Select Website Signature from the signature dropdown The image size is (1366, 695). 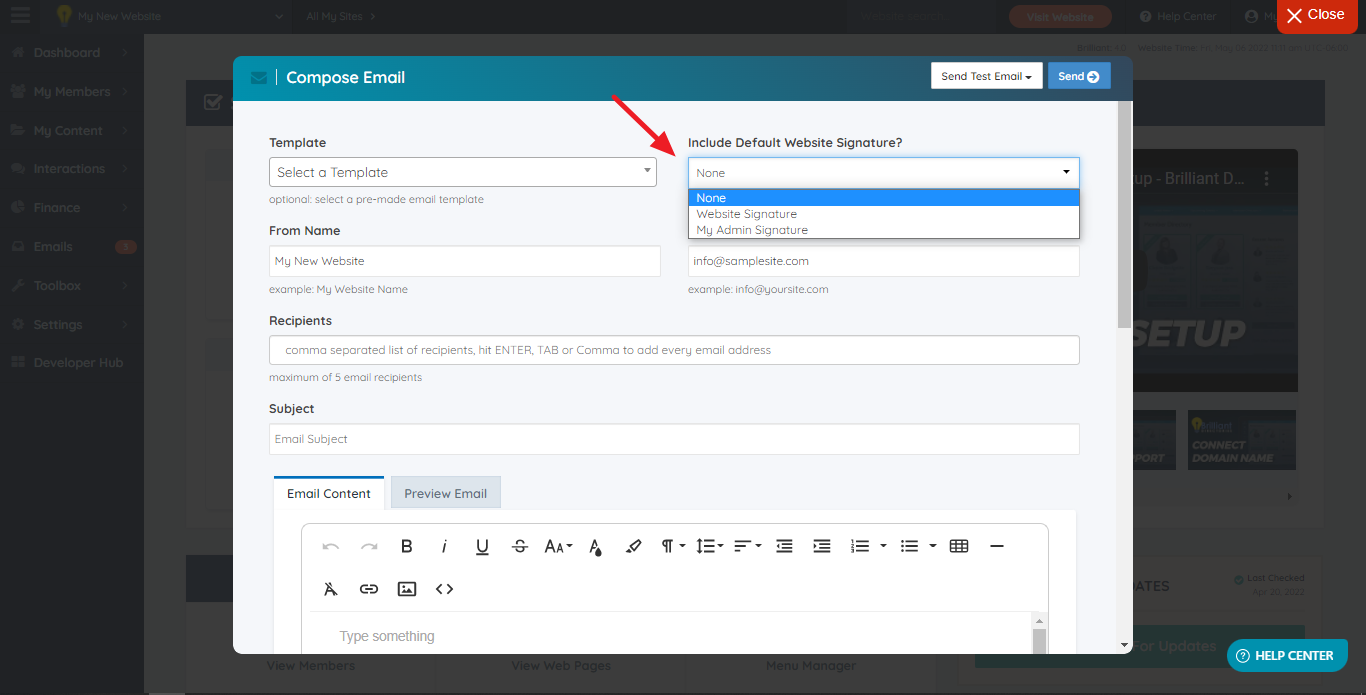pyautogui.click(x=746, y=214)
